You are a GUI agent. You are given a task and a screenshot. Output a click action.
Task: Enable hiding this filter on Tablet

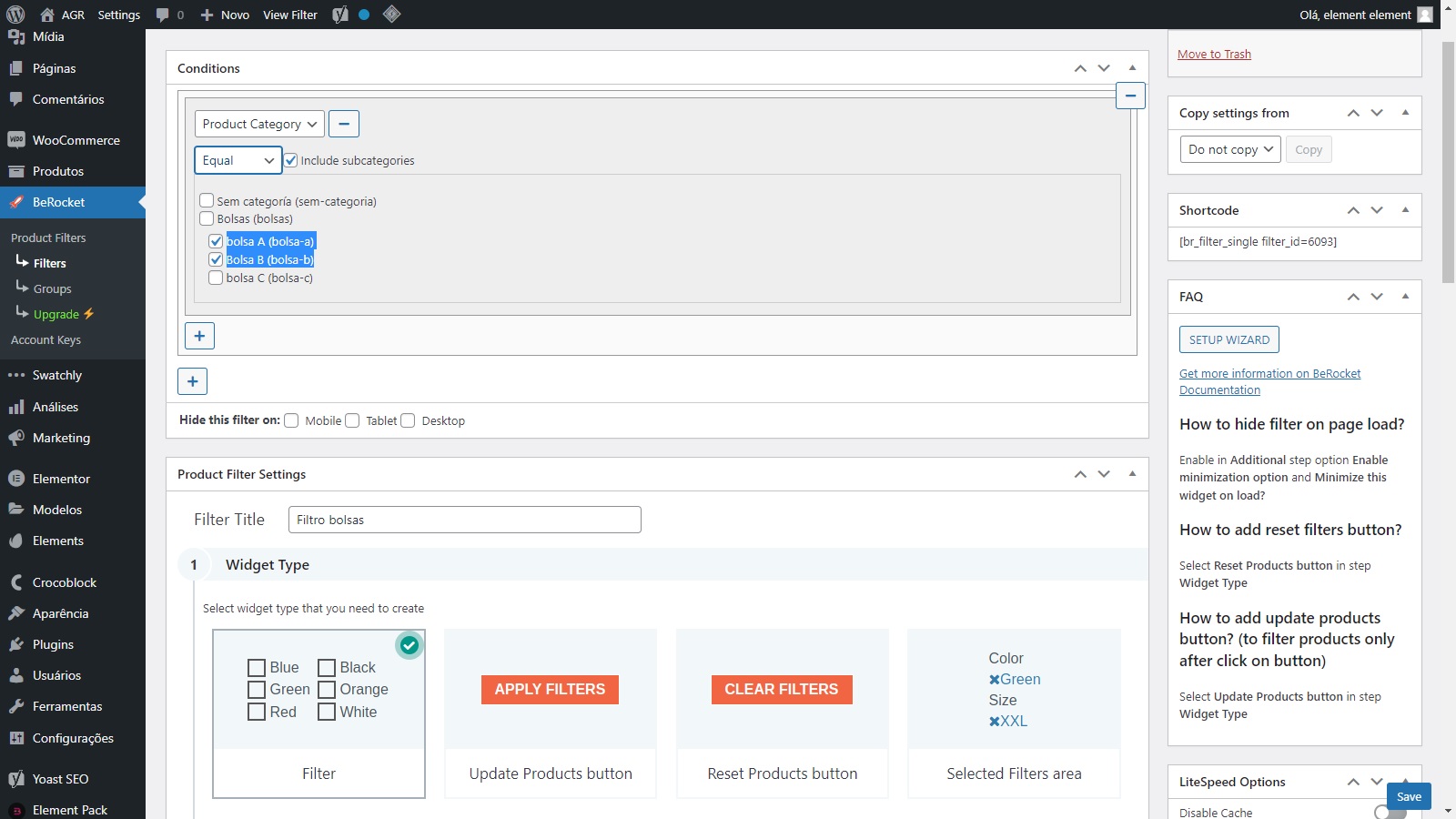tap(352, 420)
